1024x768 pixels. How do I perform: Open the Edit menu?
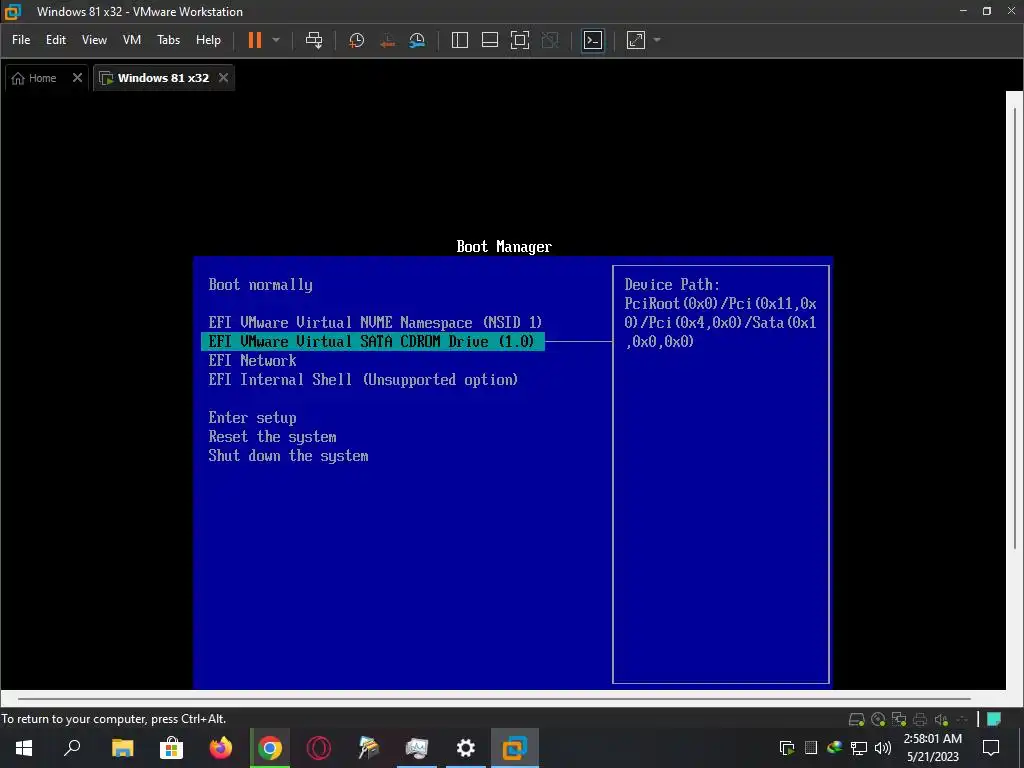(x=56, y=40)
